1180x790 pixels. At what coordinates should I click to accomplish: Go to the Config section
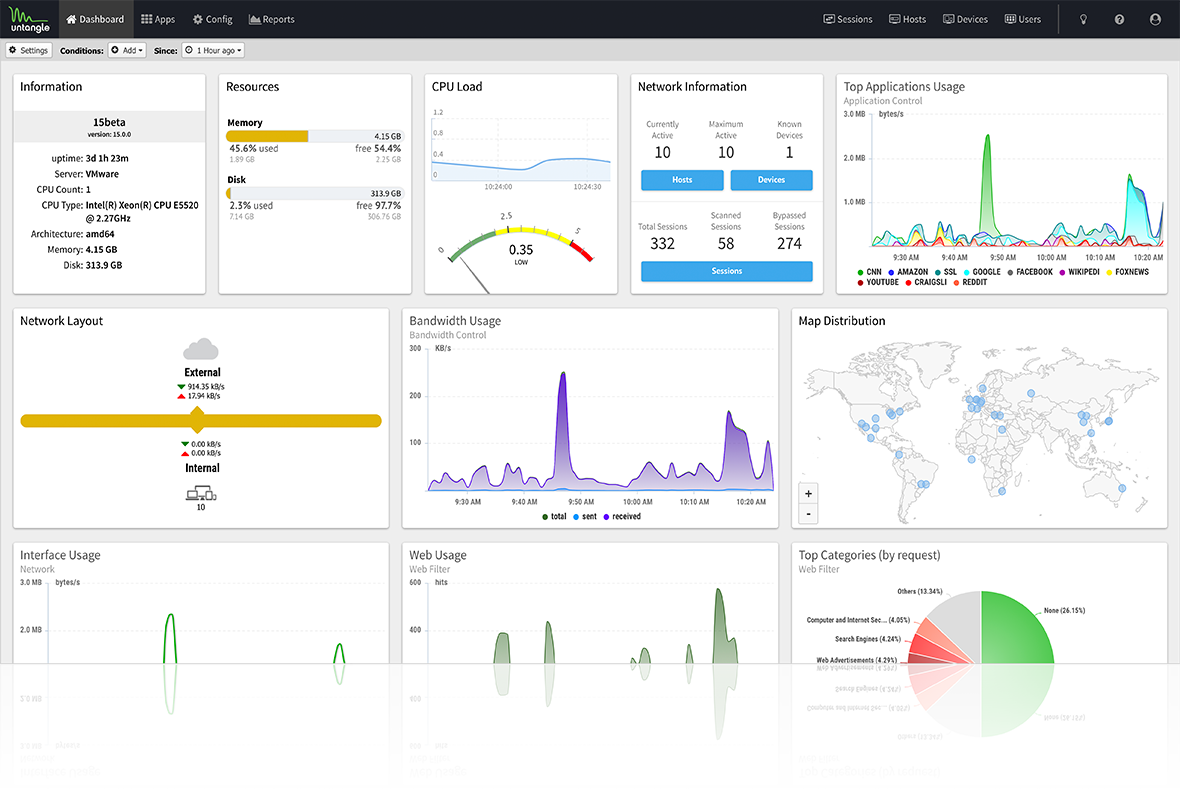click(213, 19)
